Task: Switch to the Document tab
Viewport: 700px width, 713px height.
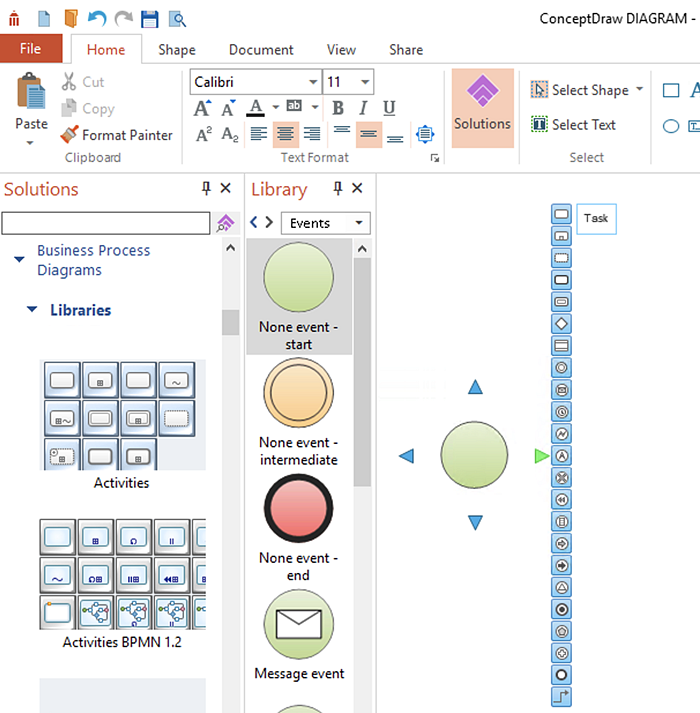Action: point(261,50)
